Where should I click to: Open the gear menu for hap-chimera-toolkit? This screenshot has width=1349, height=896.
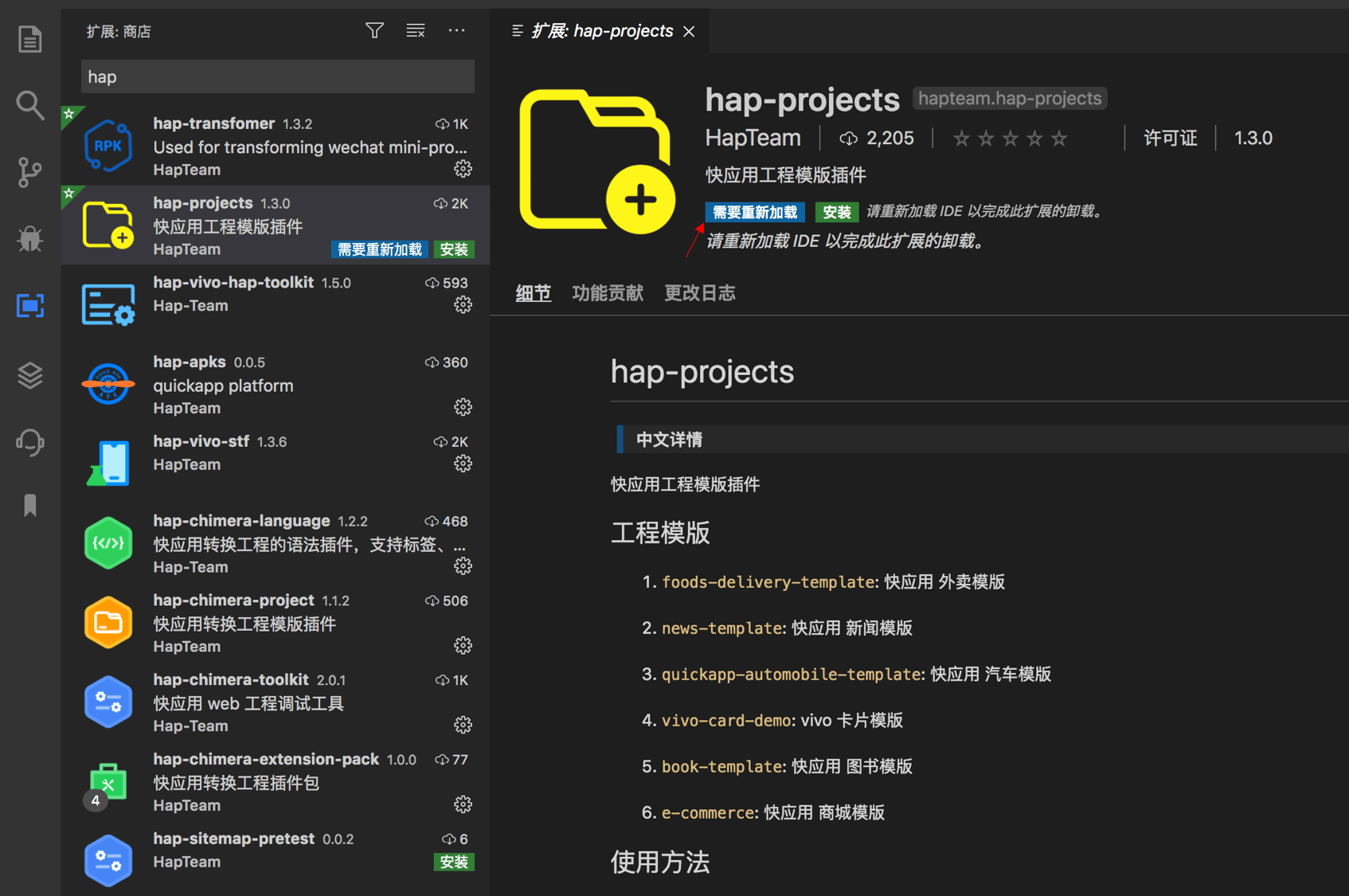click(x=463, y=725)
